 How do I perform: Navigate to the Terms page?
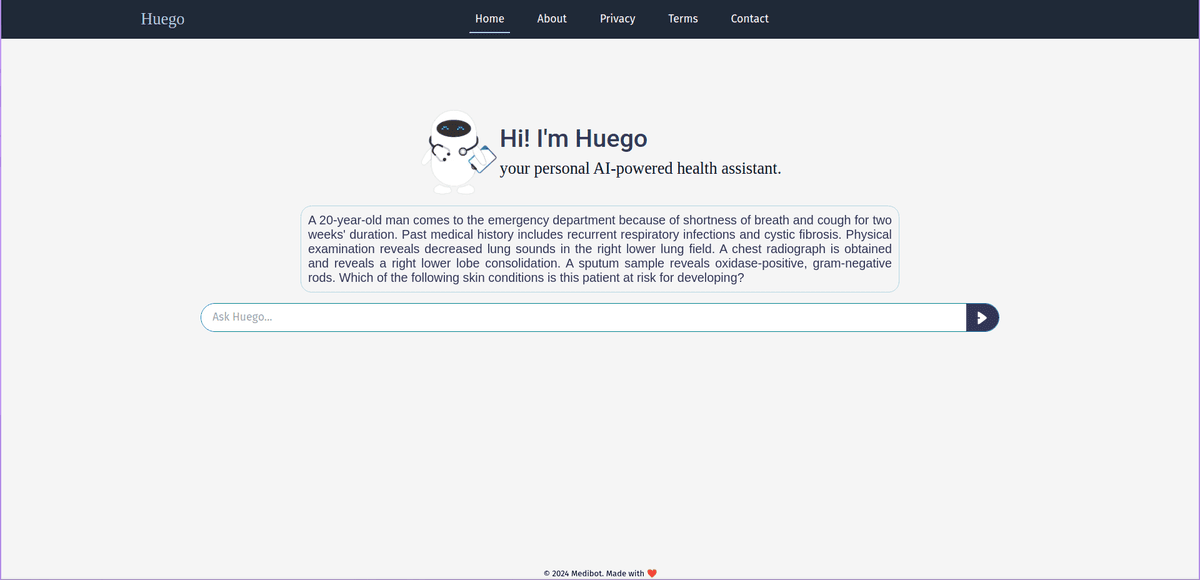683,19
